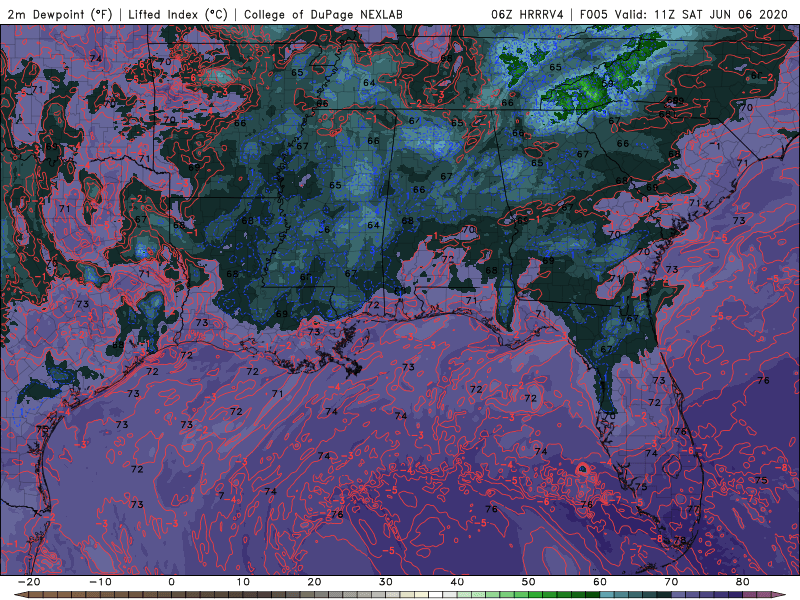The width and height of the screenshot is (800, 600).
Task: Click the '0' color scale label
Action: 171,582
